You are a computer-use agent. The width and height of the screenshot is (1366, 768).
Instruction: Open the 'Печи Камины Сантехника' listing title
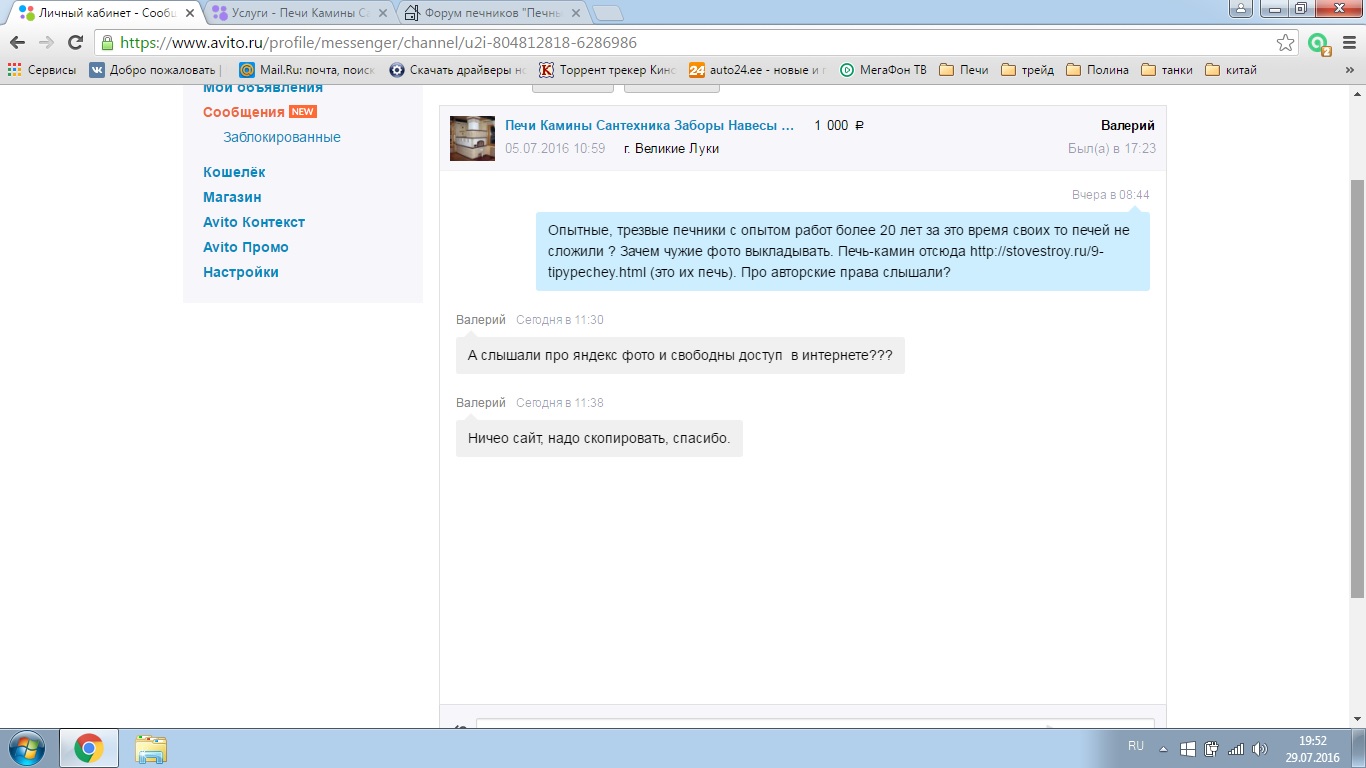click(649, 126)
